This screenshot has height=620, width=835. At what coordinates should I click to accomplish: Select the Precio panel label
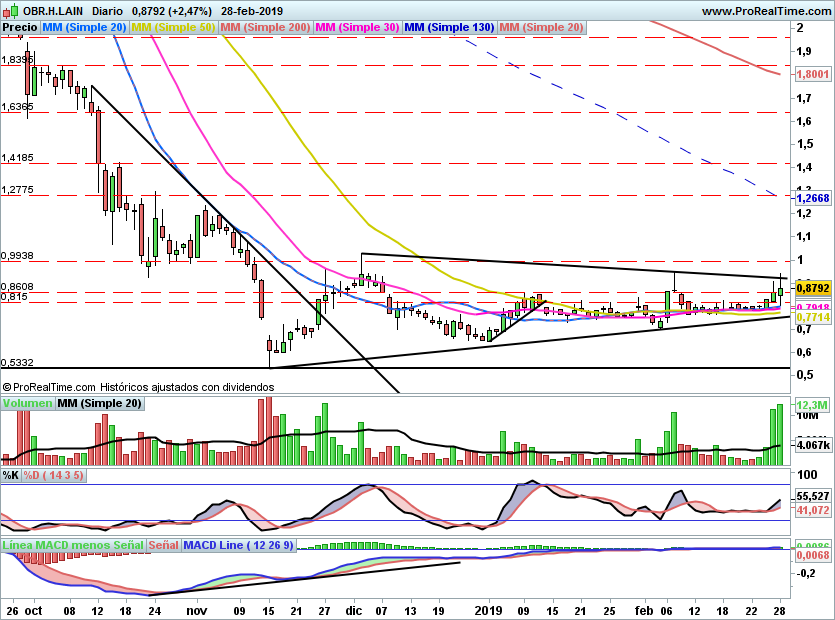(19, 28)
